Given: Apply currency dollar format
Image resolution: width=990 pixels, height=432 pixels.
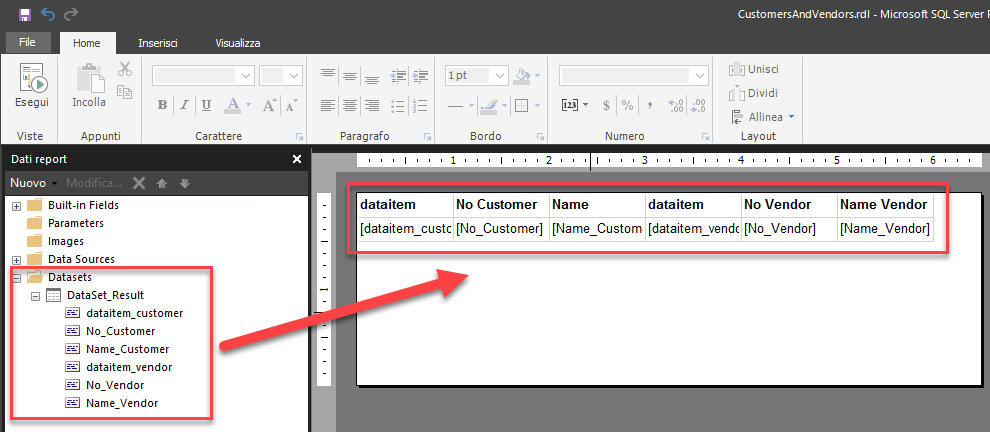Looking at the screenshot, I should pyautogui.click(x=606, y=105).
